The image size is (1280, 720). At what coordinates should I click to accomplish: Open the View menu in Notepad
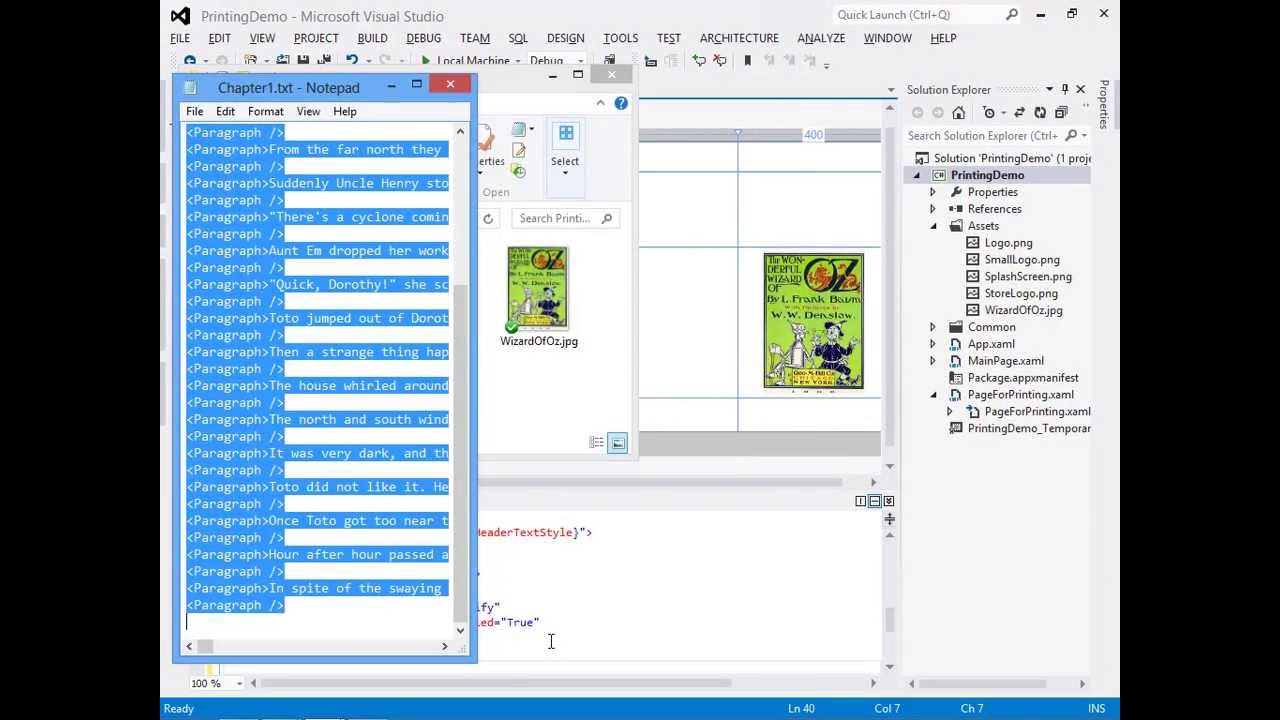pyautogui.click(x=308, y=111)
